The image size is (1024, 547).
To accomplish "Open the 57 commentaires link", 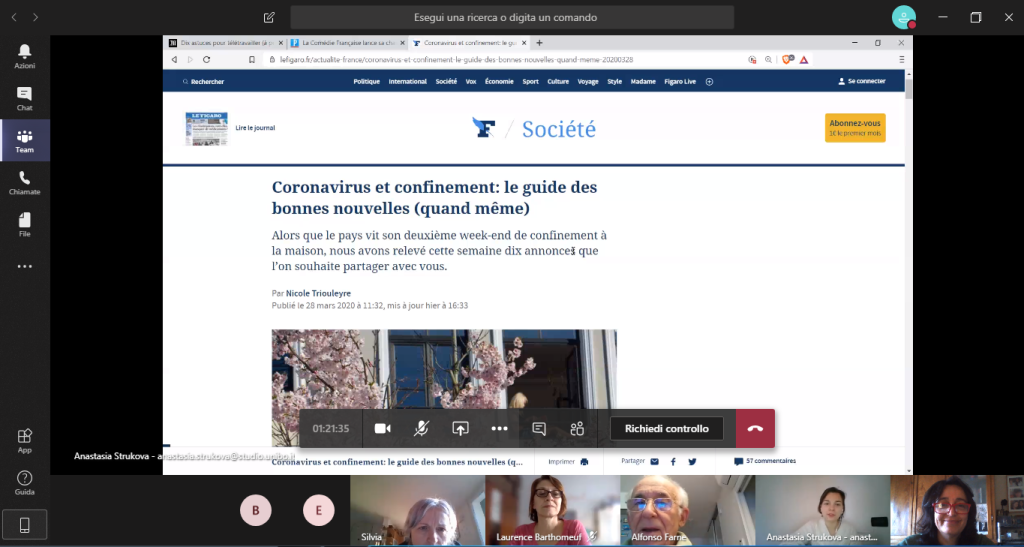I will click(765, 461).
